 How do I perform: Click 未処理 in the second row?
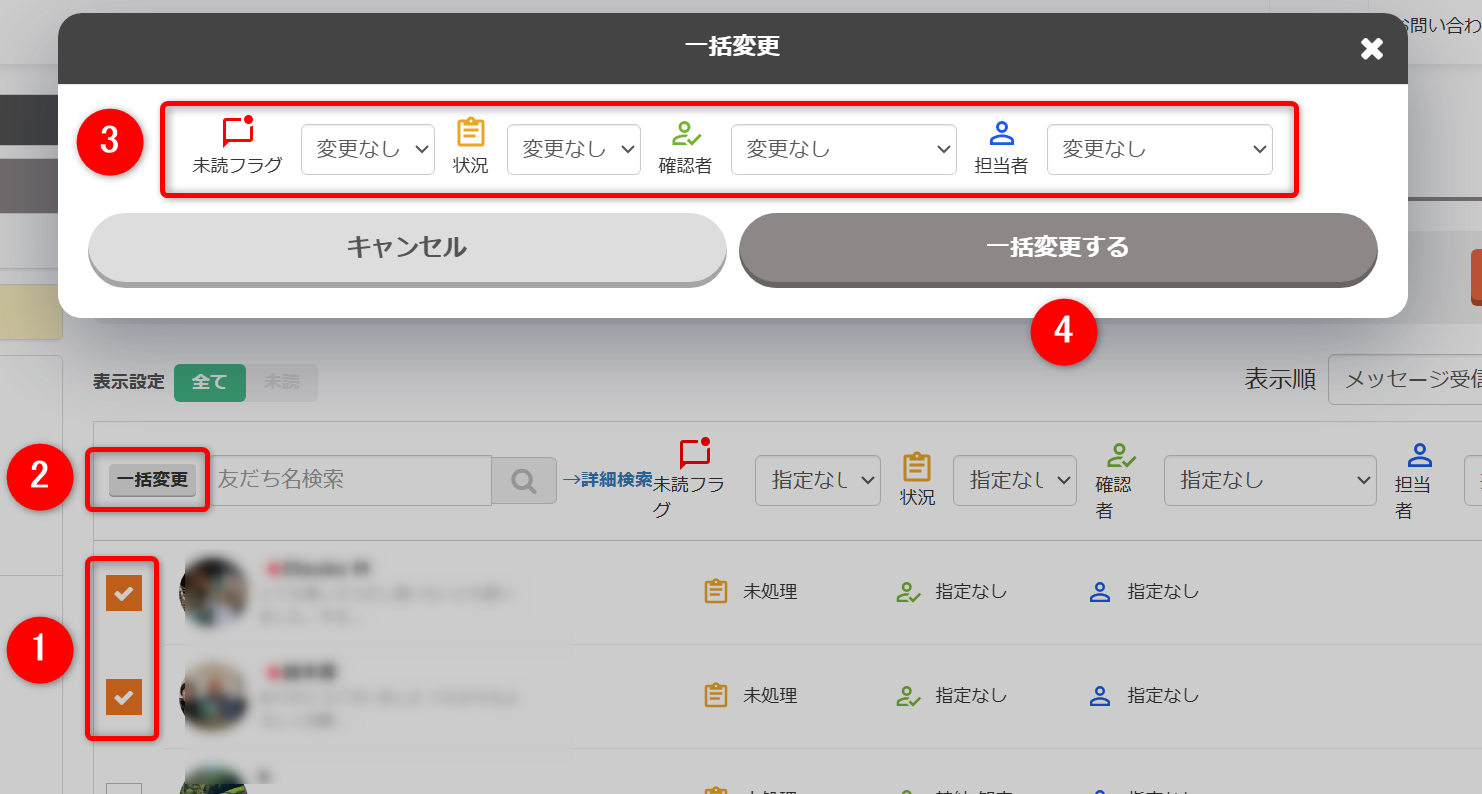(770, 696)
